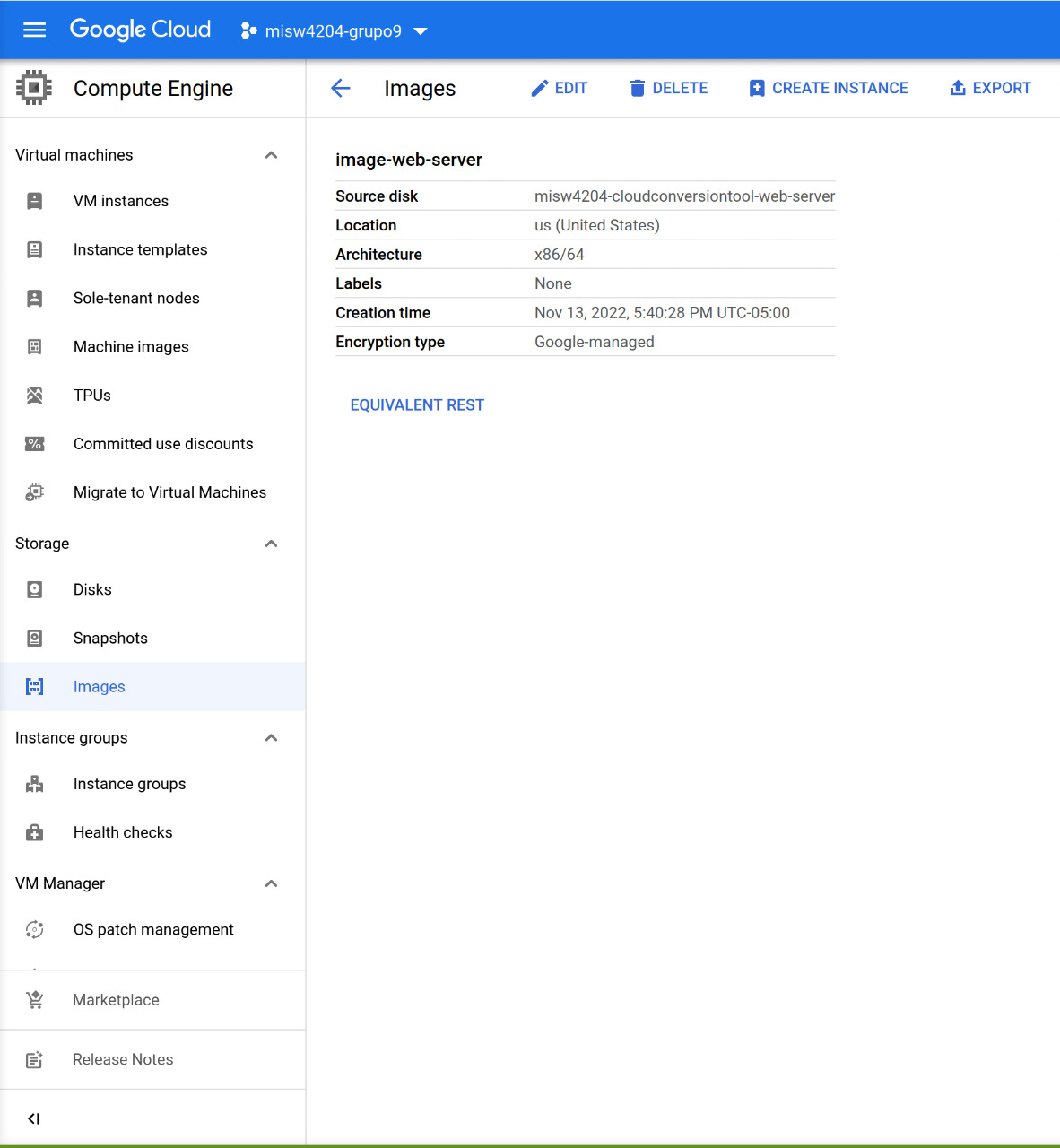Click the Committed use discounts percent icon
Image resolution: width=1060 pixels, height=1148 pixels.
34,443
